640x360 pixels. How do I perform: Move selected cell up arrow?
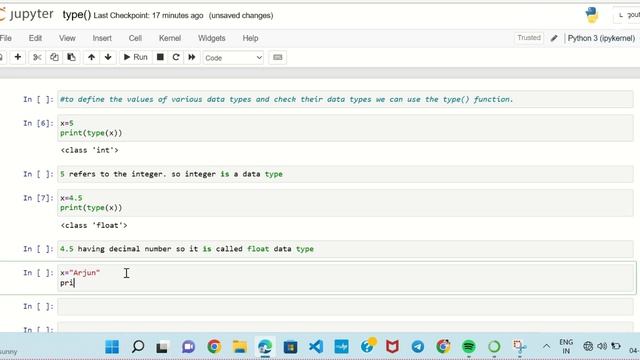click(x=91, y=57)
